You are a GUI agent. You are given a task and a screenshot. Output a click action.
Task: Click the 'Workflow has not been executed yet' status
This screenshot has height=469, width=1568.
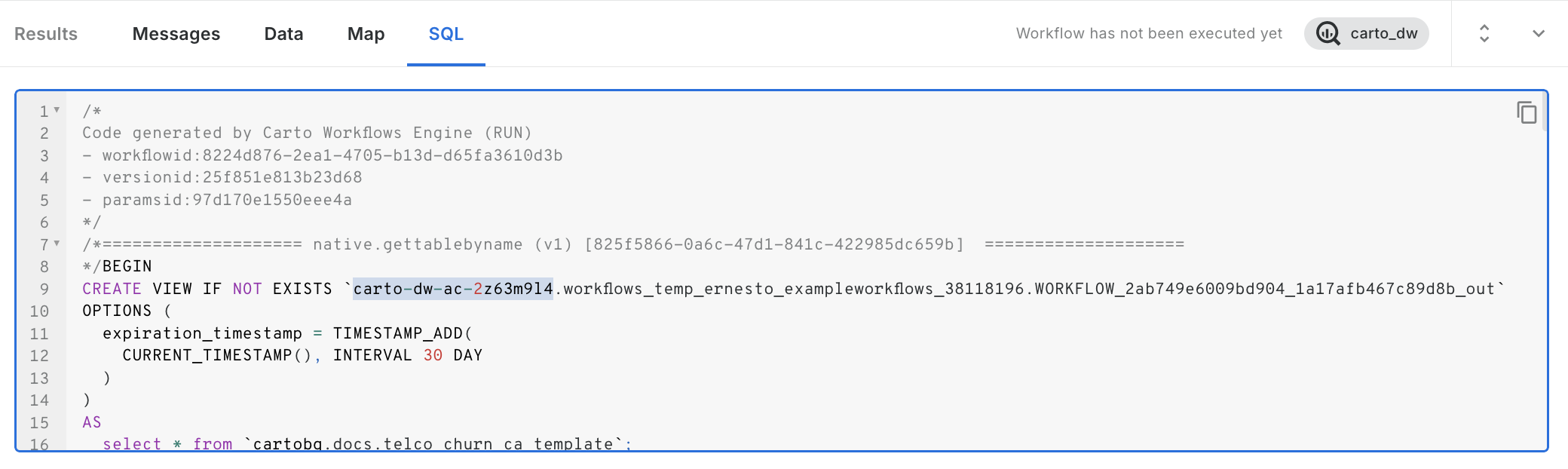pyautogui.click(x=1149, y=33)
